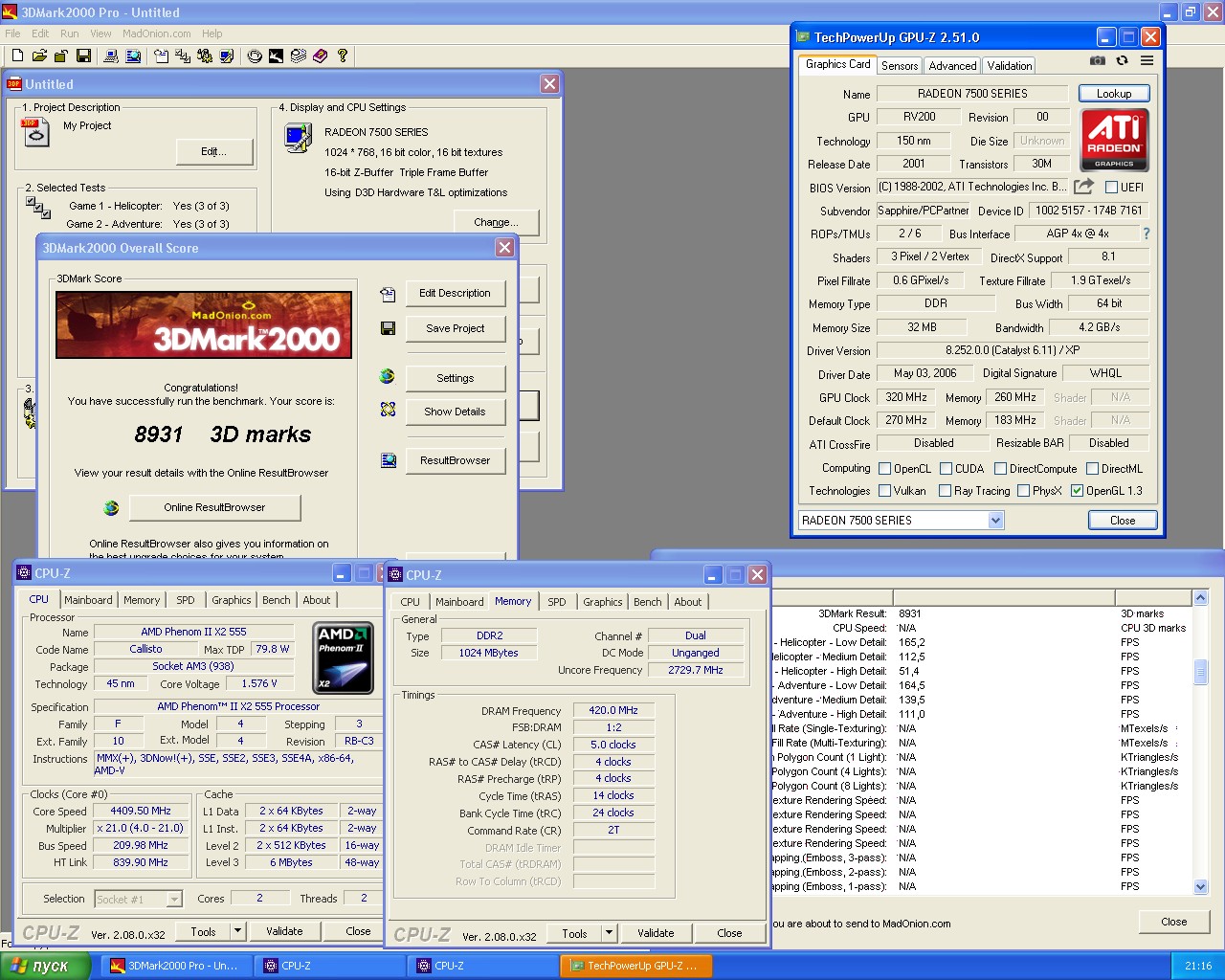The width and height of the screenshot is (1225, 980).
Task: Click the floppy icon beside Save Project button
Action: pyautogui.click(x=388, y=328)
